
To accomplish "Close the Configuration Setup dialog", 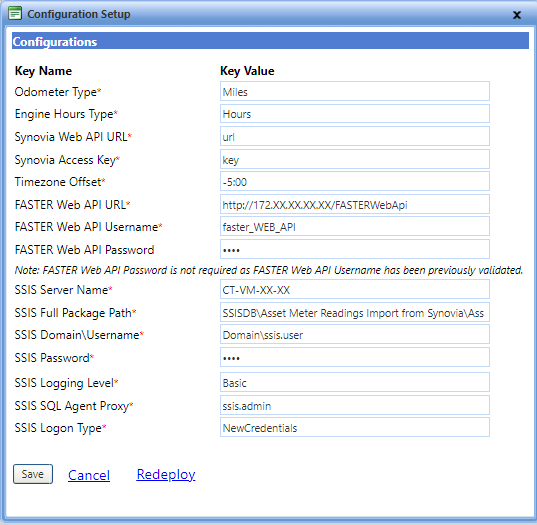I will click(x=516, y=15).
